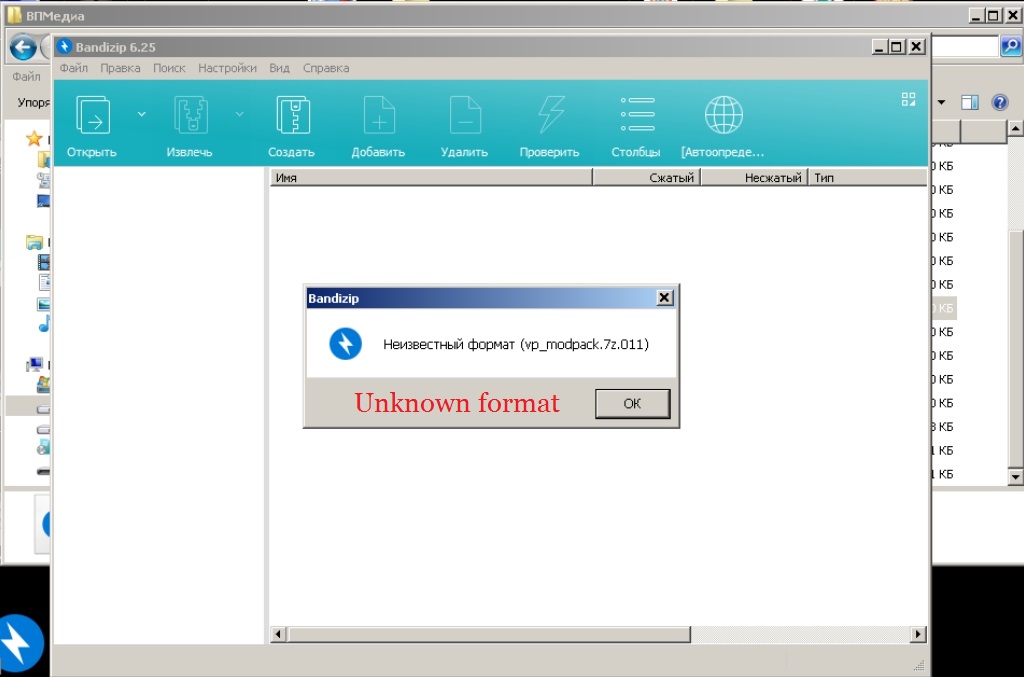The image size is (1024, 677).
Task: Sort by the Несжатый column header
Action: click(754, 178)
